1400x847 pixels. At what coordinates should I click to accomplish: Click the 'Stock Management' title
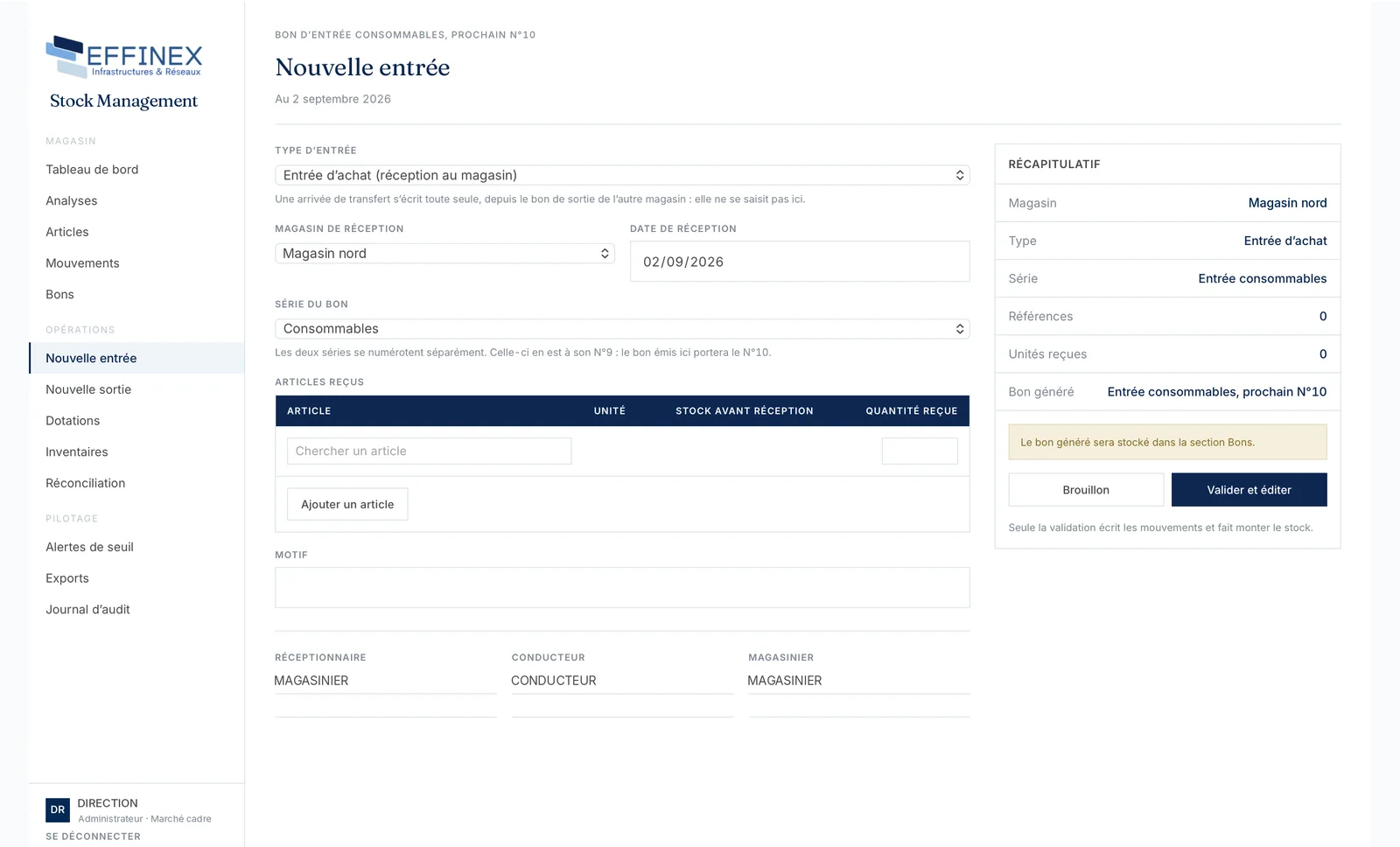(123, 101)
